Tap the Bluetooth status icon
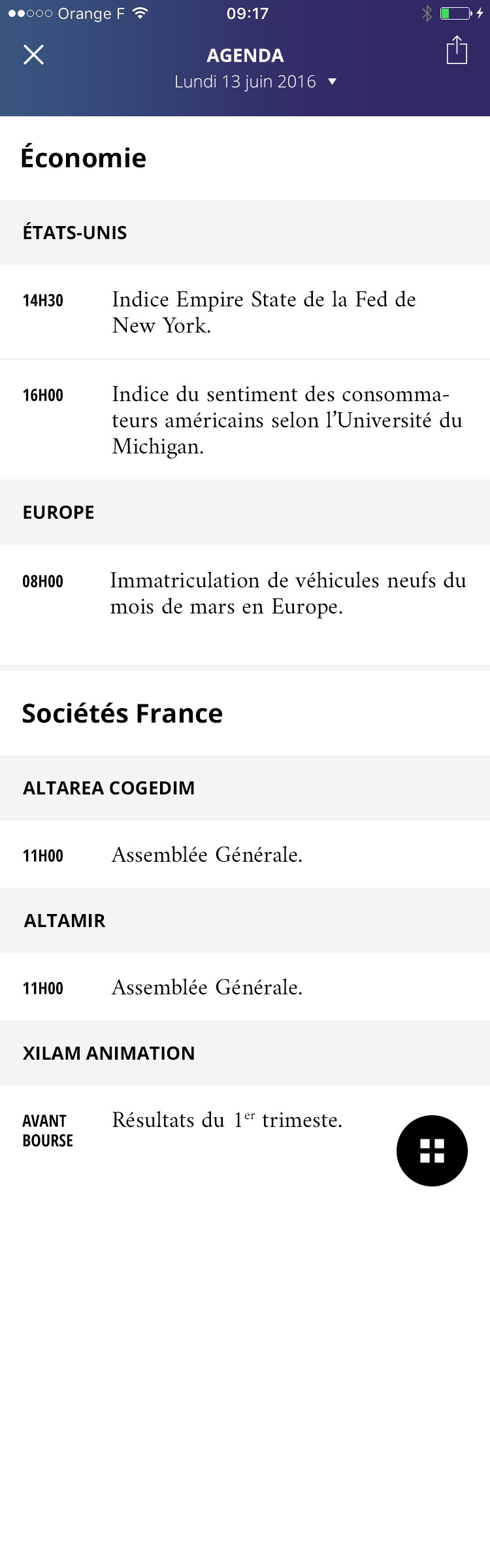 [x=427, y=14]
